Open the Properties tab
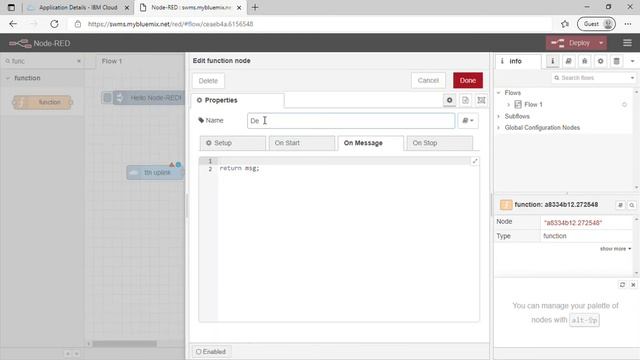Screen dimensions: 640x360 click(238, 100)
